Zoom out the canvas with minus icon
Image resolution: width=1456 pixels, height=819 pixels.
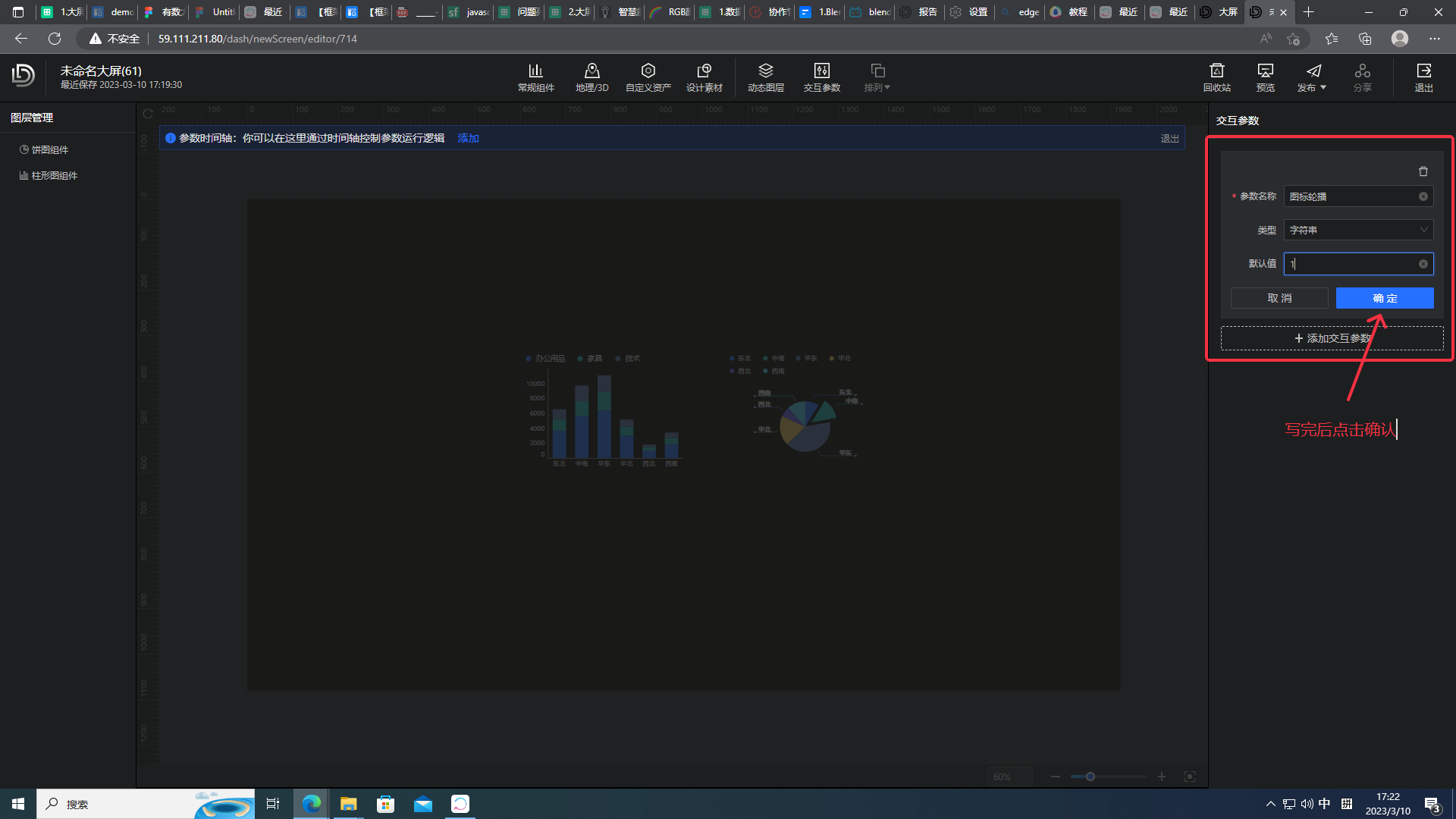pyautogui.click(x=1055, y=777)
